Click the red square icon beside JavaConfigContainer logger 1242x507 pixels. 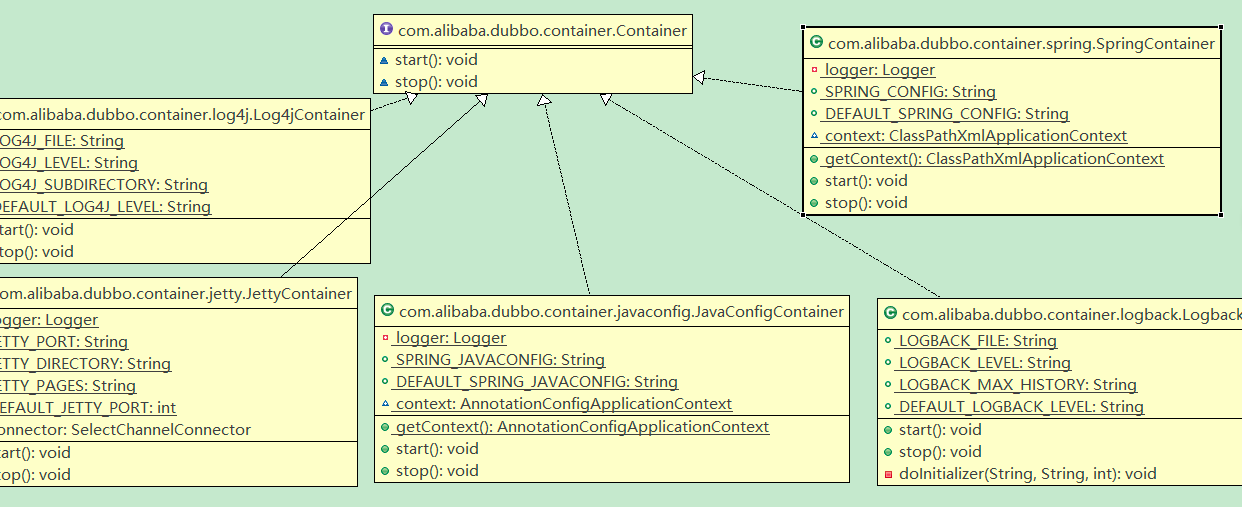click(386, 338)
